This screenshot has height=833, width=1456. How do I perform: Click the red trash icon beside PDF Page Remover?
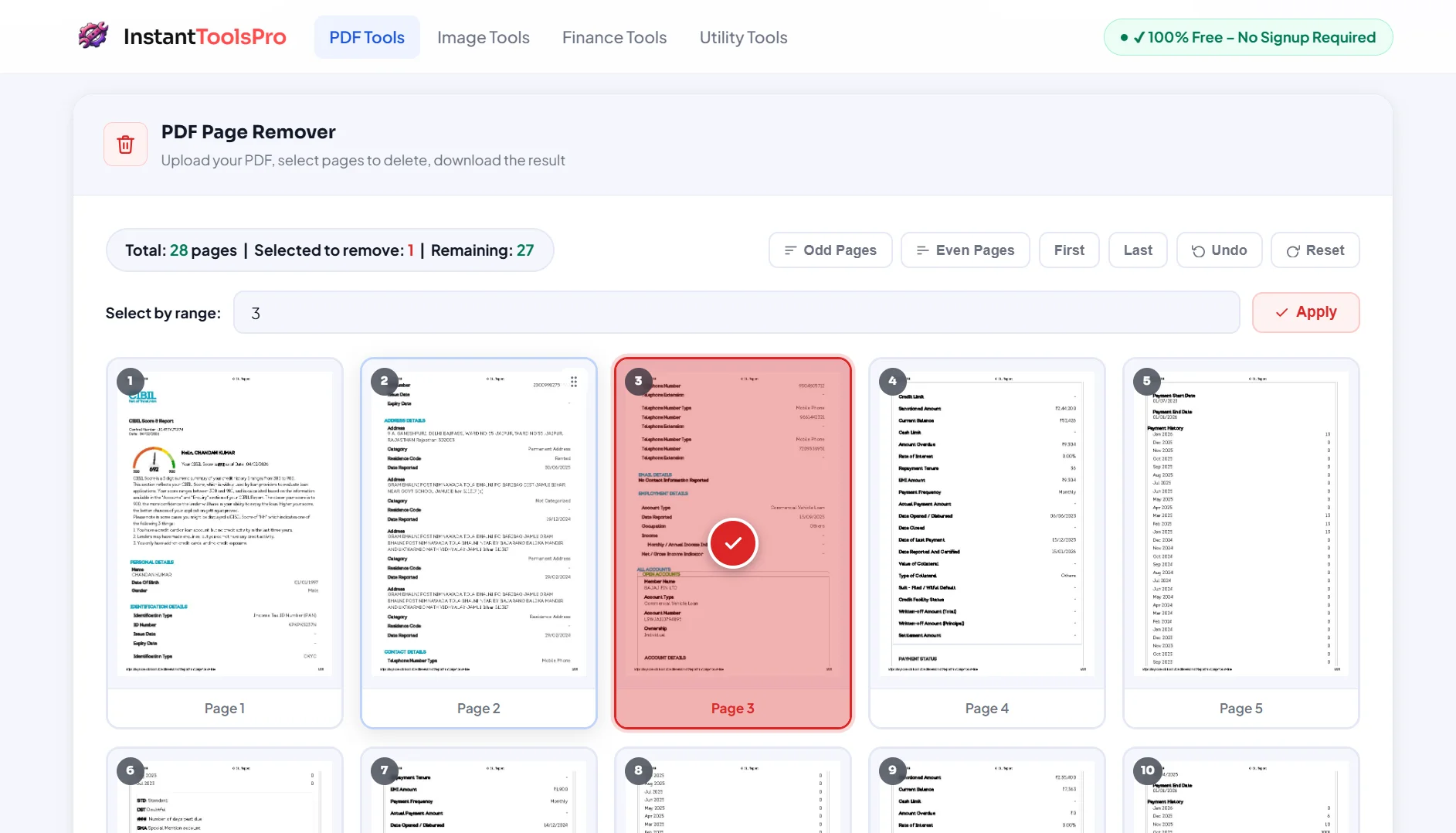pyautogui.click(x=125, y=144)
